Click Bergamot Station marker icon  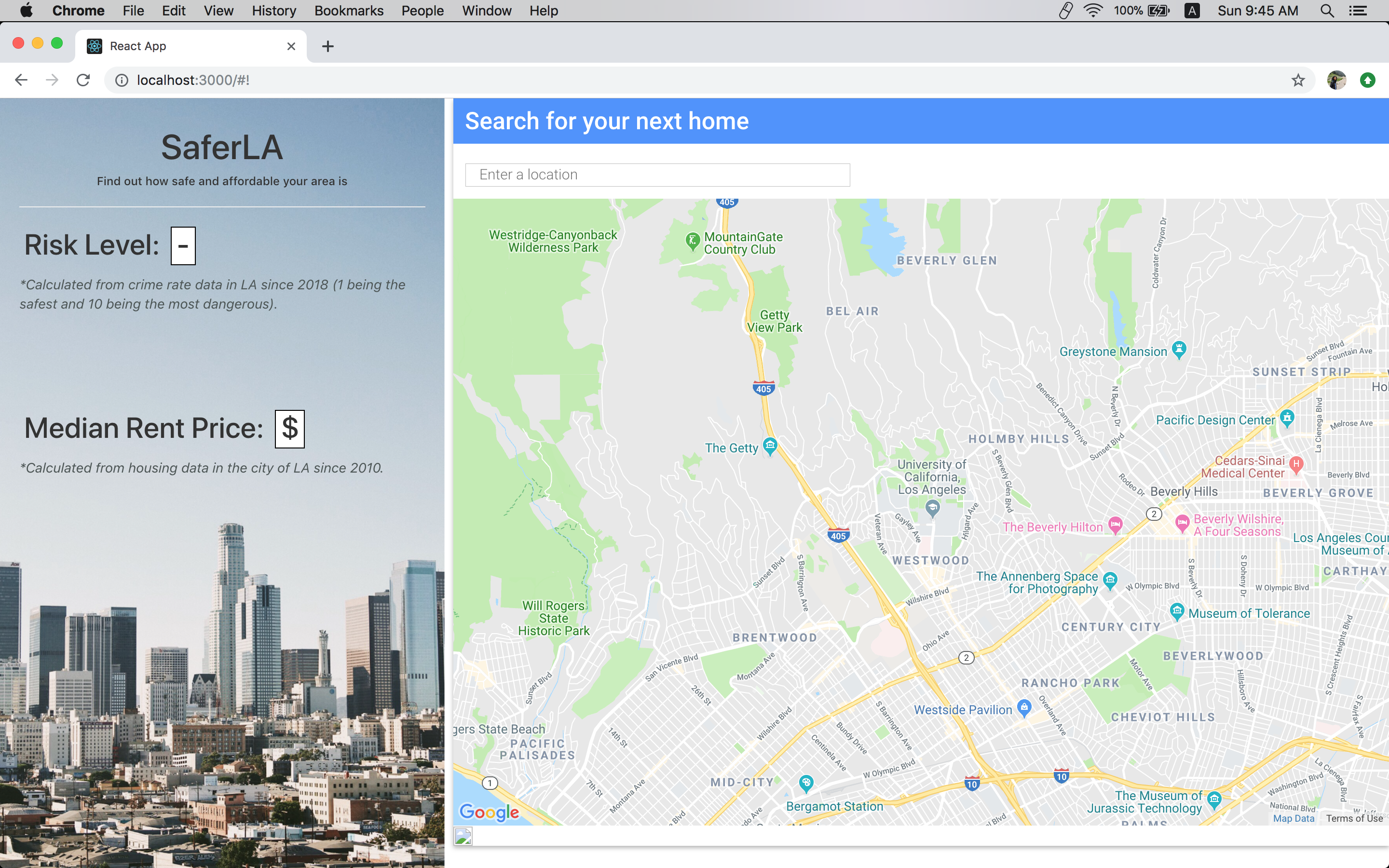coord(806,783)
